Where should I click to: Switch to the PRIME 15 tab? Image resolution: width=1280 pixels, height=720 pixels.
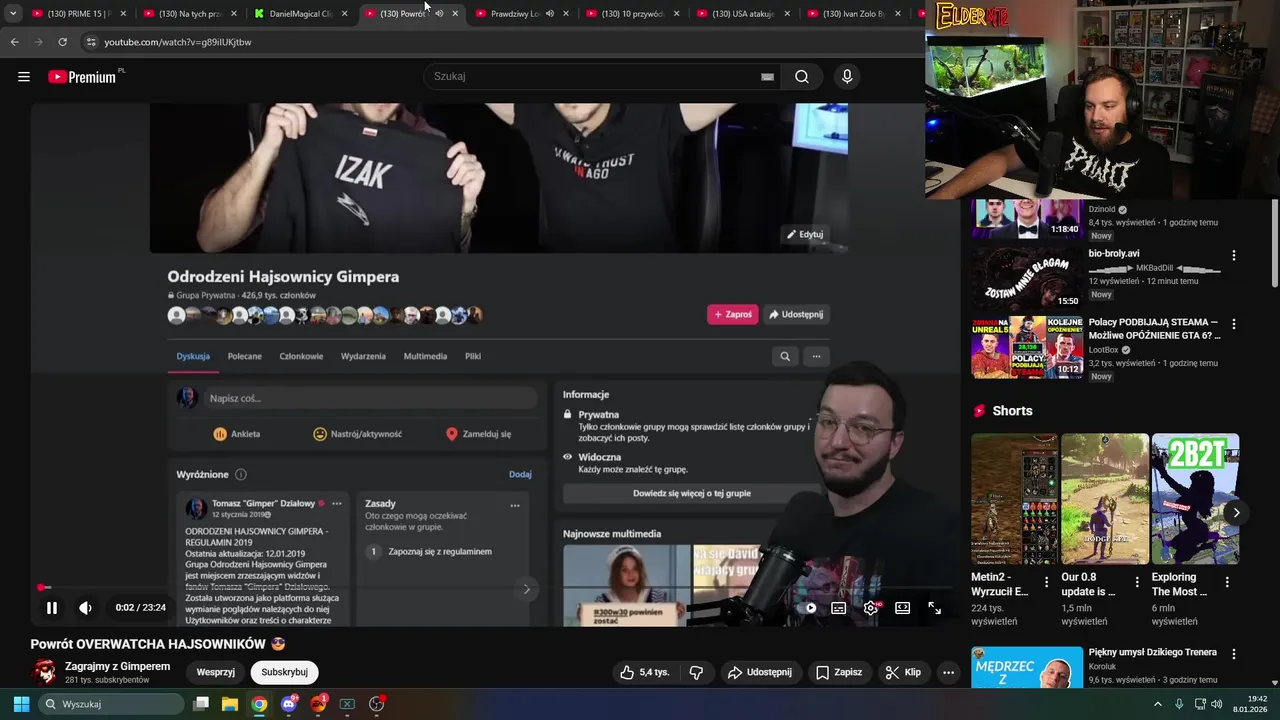(x=79, y=14)
